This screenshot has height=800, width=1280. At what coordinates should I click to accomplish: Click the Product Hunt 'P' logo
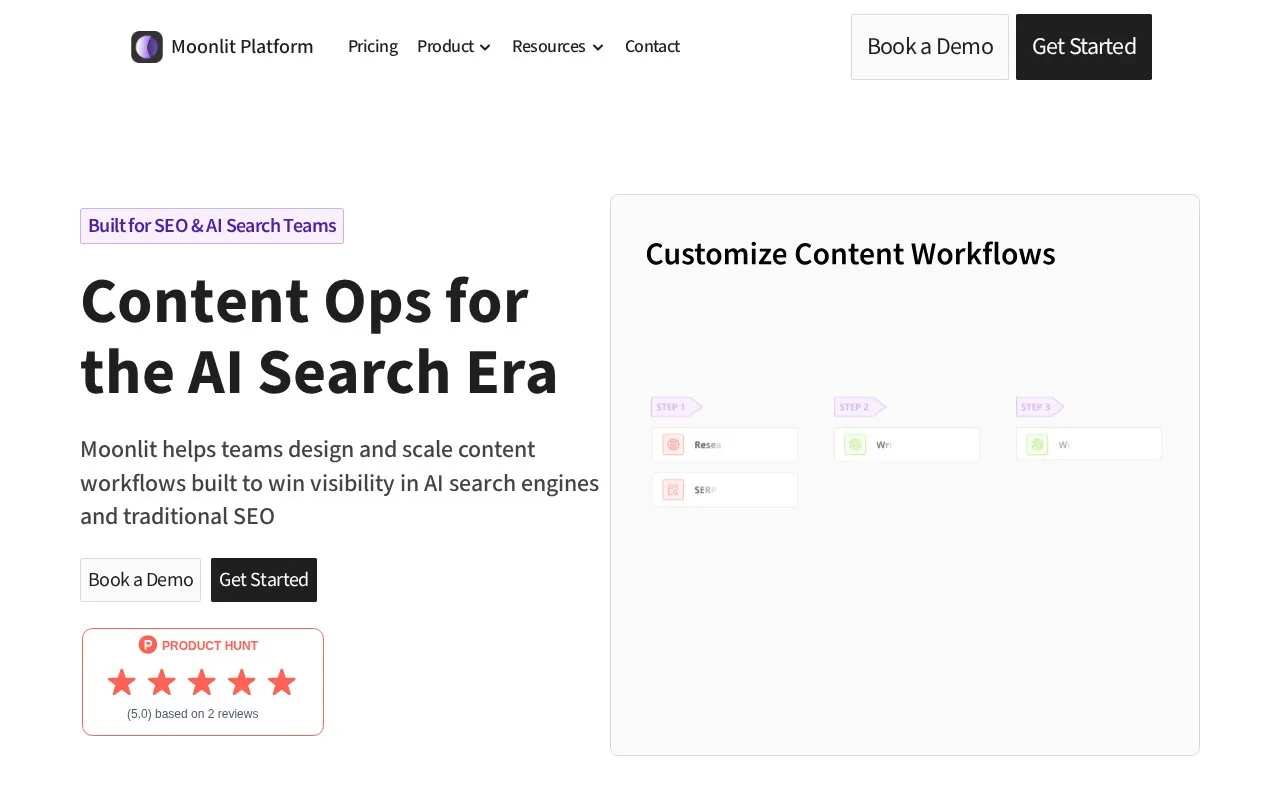point(148,645)
